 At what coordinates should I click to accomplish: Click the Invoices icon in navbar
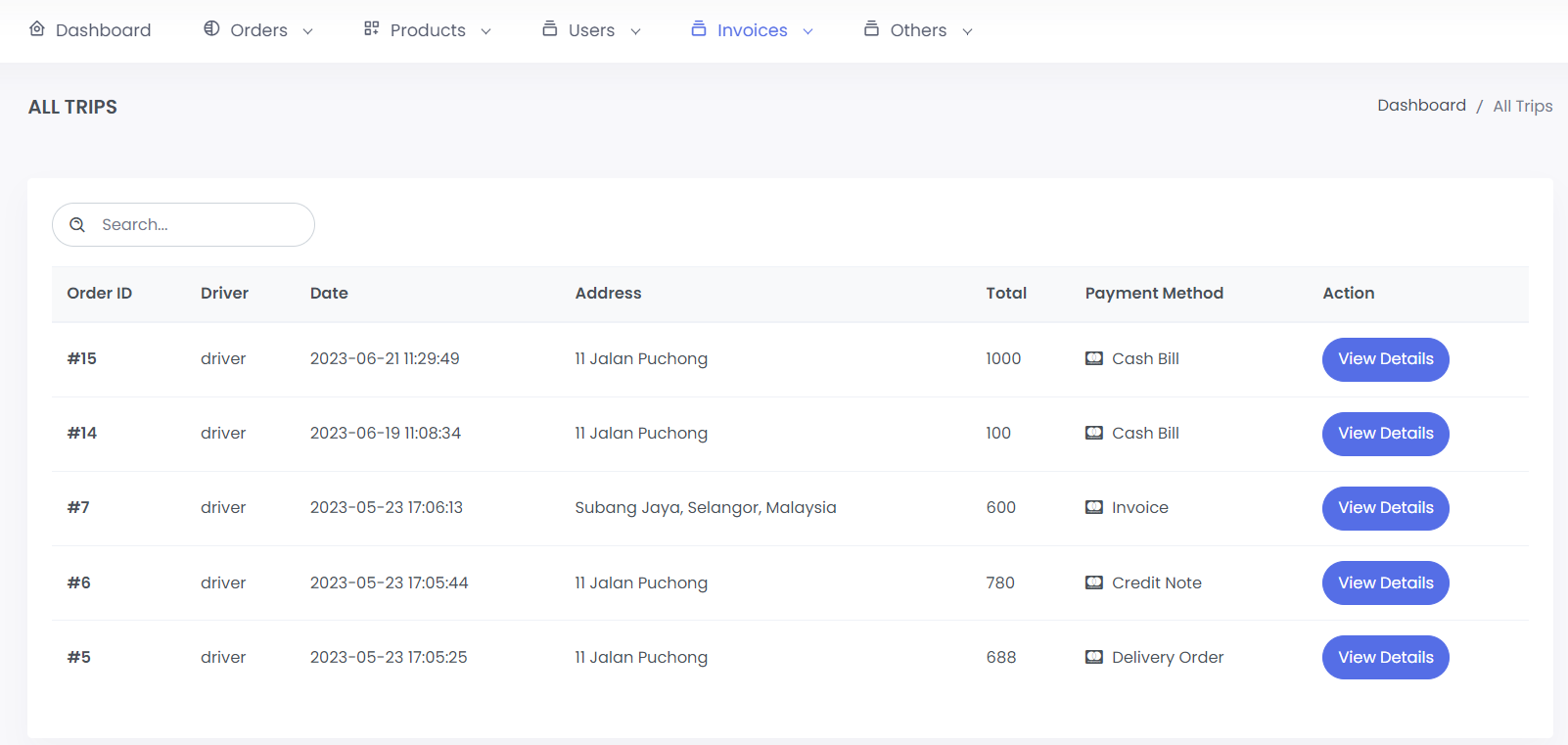pyautogui.click(x=699, y=29)
